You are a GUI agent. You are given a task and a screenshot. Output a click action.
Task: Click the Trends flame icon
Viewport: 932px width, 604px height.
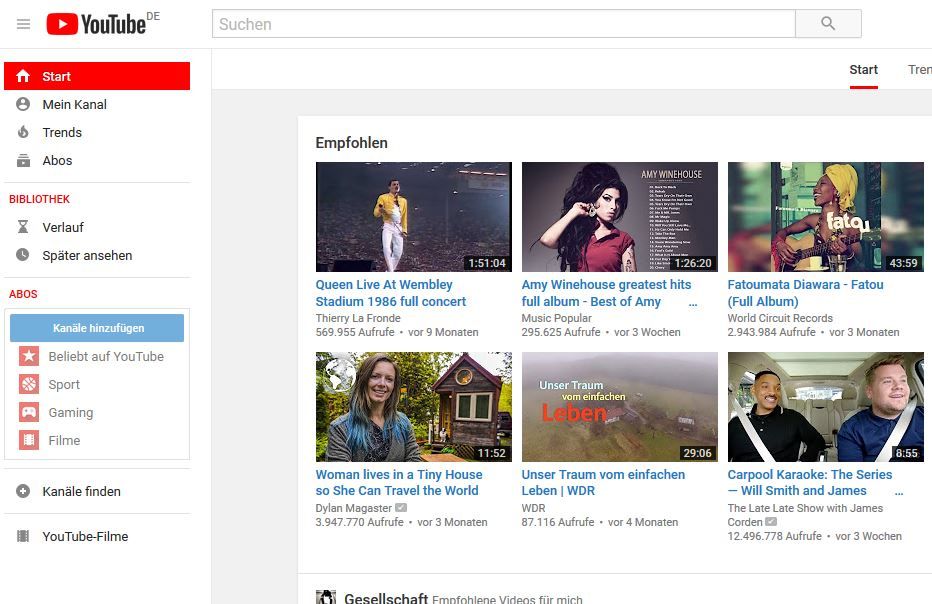coord(23,132)
